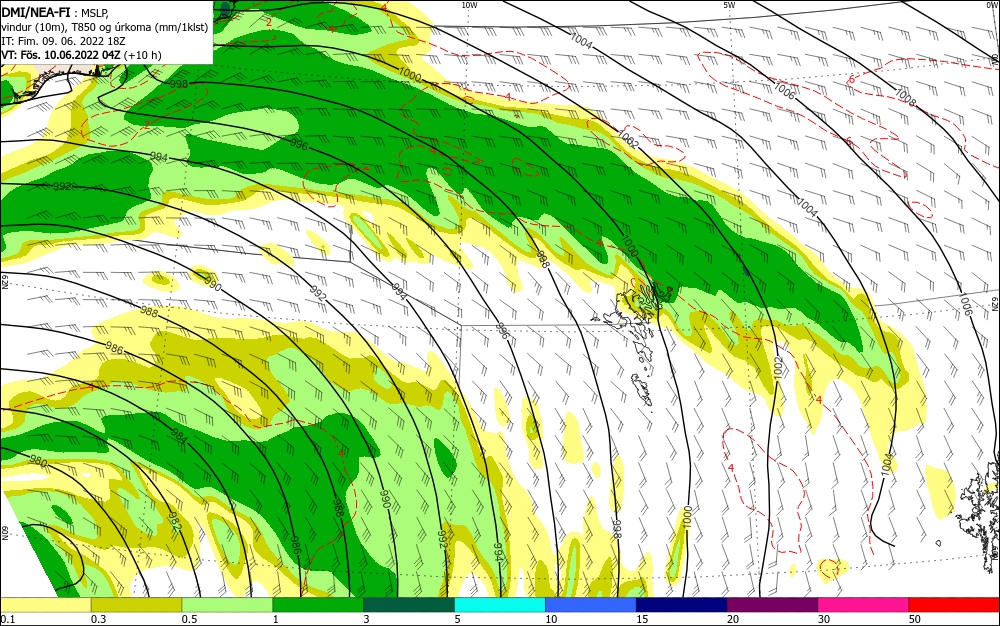Select the dark green 3–5 legend swatch
Image resolution: width=1000 pixels, height=626 pixels.
(409, 605)
